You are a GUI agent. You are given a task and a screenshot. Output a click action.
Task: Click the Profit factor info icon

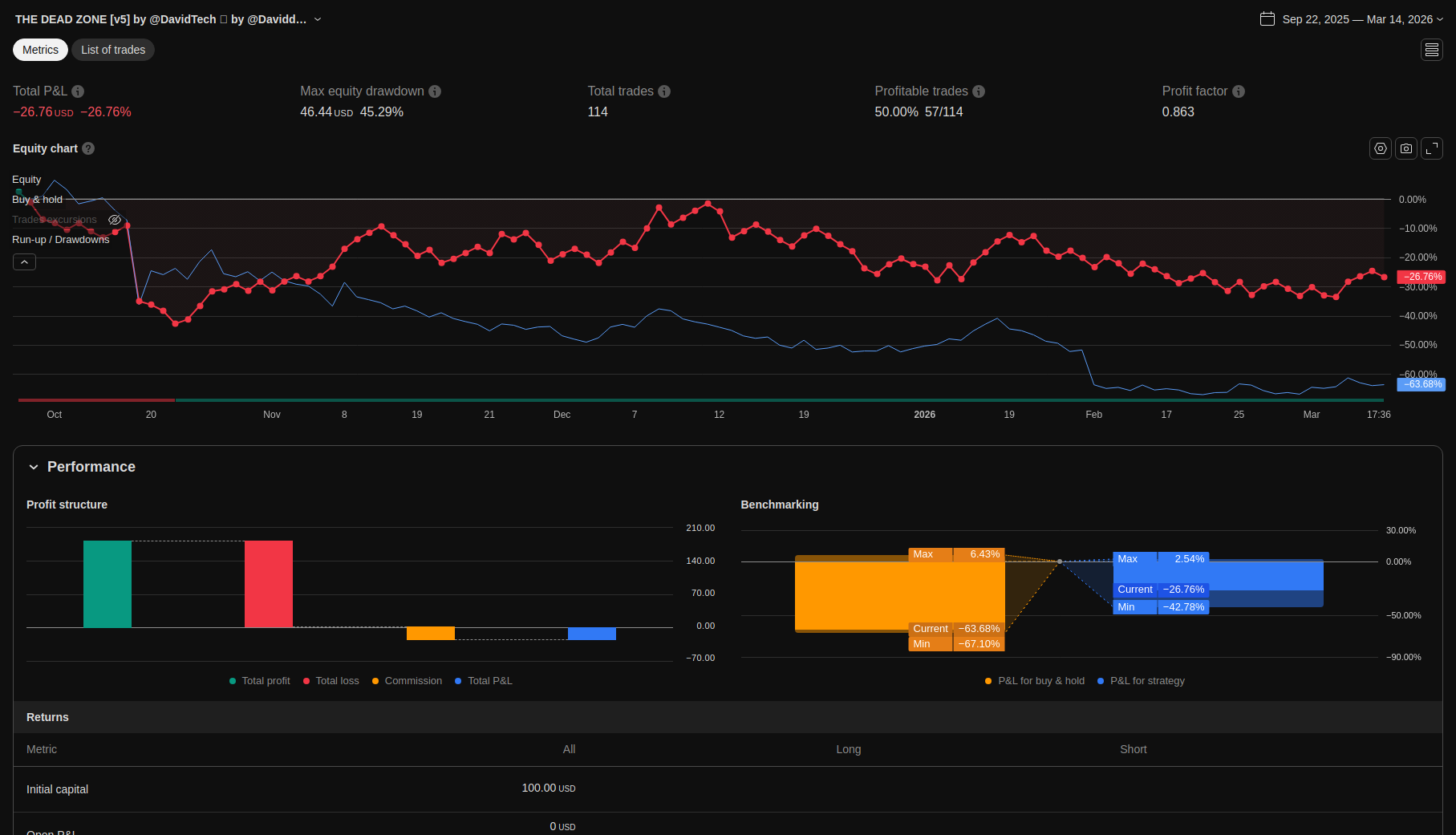(x=1239, y=91)
